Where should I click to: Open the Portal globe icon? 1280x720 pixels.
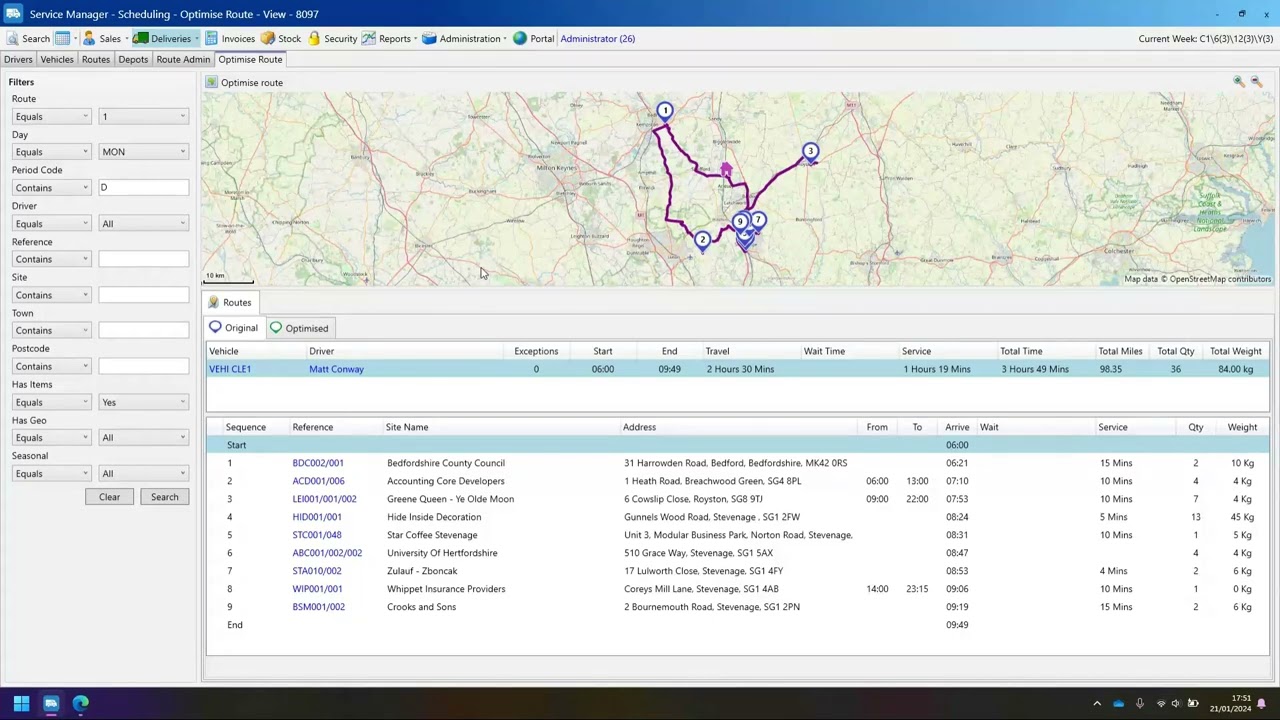pyautogui.click(x=520, y=38)
